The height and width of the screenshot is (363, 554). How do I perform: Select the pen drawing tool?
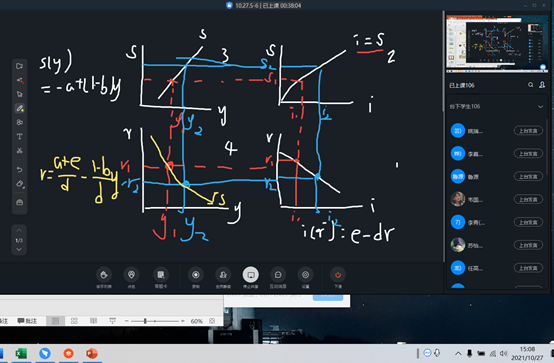tap(19, 108)
